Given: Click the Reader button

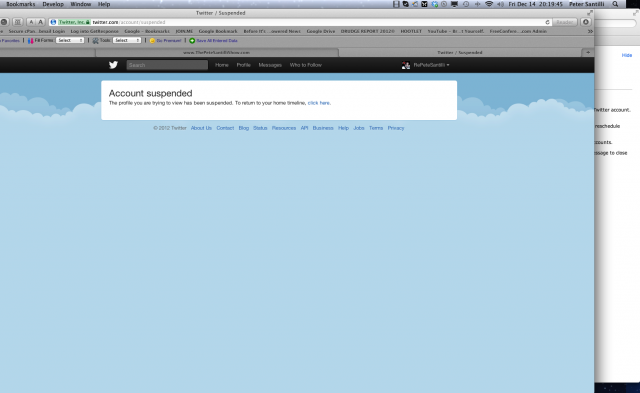Looking at the screenshot, I should (x=565, y=22).
